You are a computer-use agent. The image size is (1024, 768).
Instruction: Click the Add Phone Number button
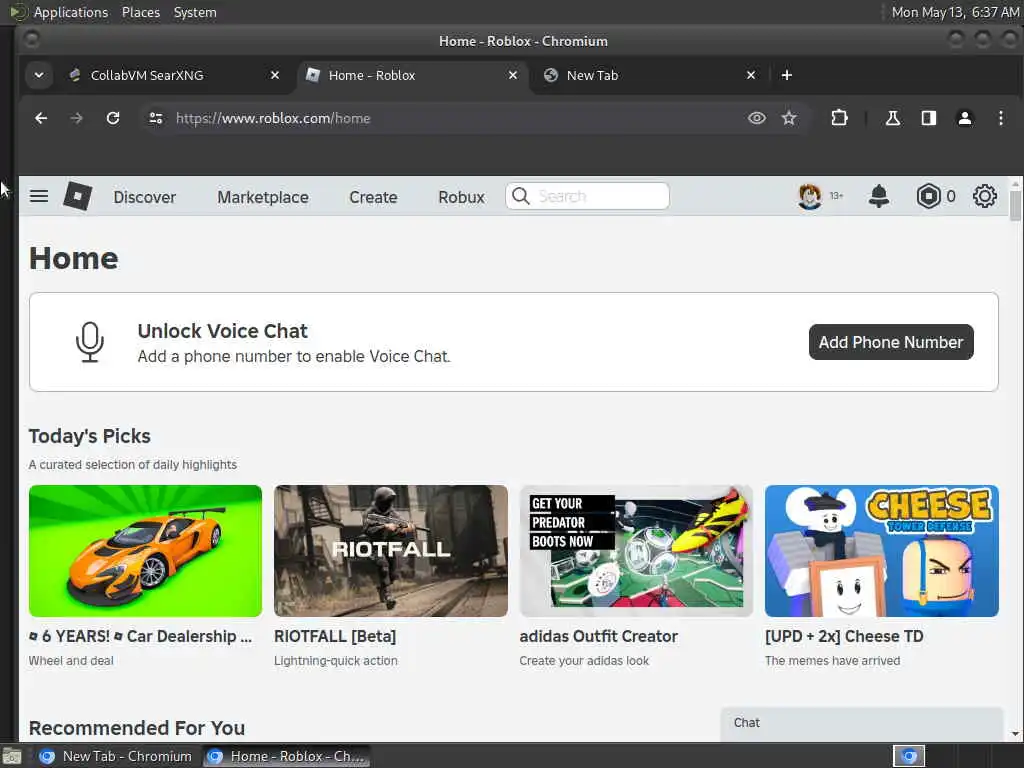pos(891,342)
